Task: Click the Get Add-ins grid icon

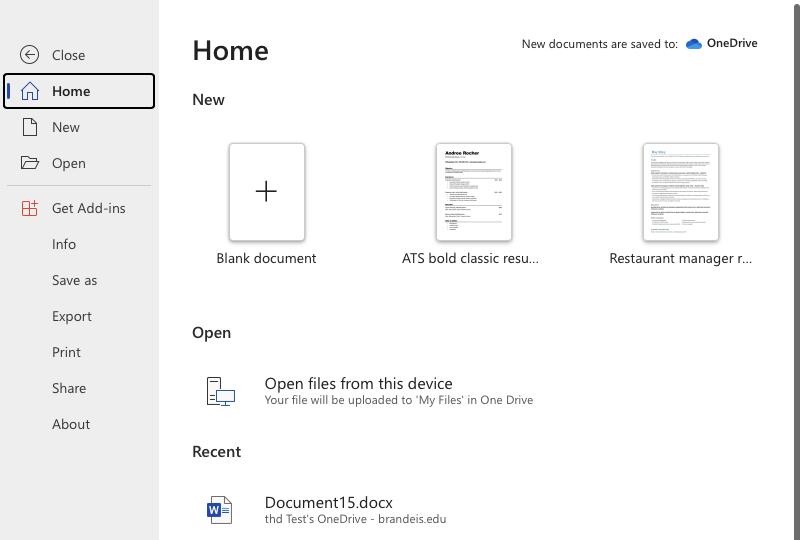Action: point(30,208)
